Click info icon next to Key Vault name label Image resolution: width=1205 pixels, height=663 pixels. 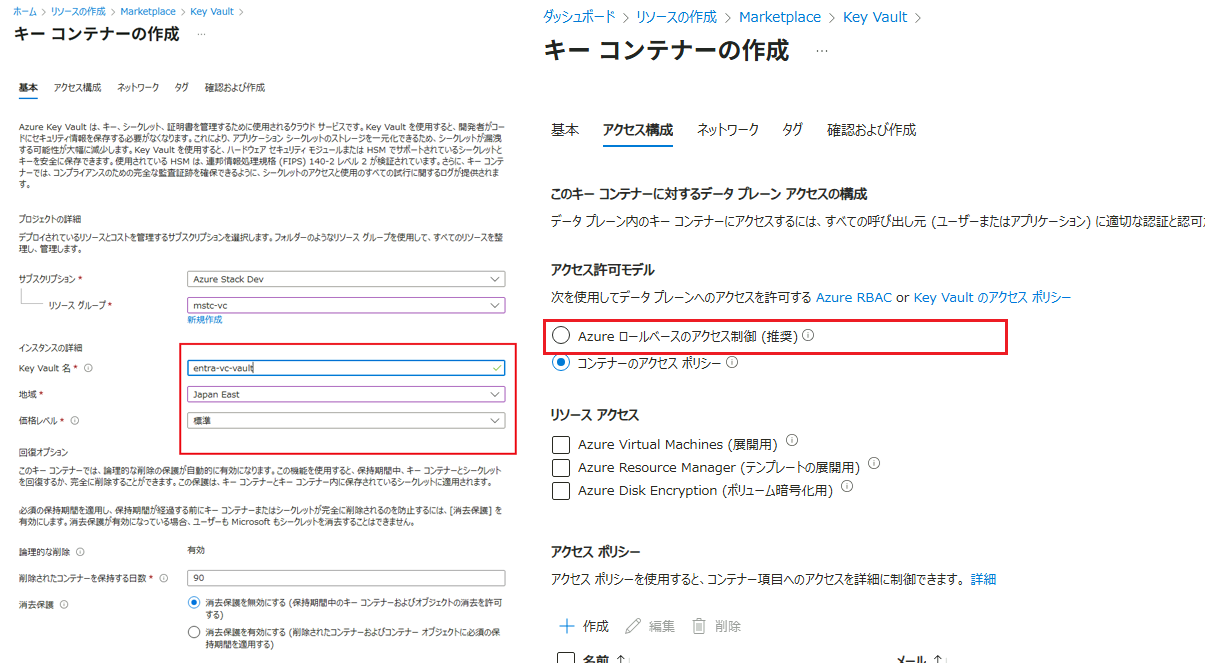point(88,368)
